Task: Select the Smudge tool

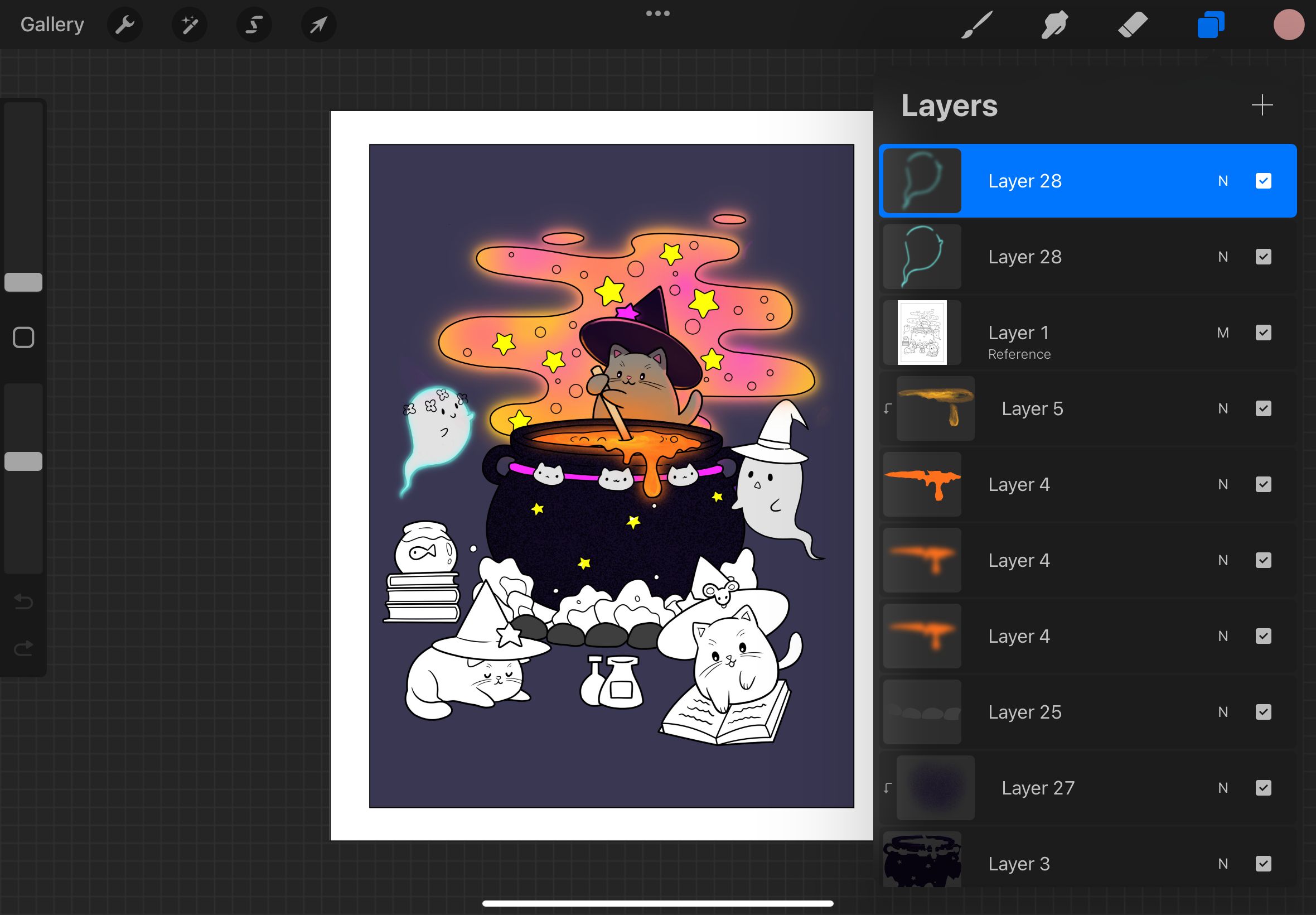Action: (1054, 25)
